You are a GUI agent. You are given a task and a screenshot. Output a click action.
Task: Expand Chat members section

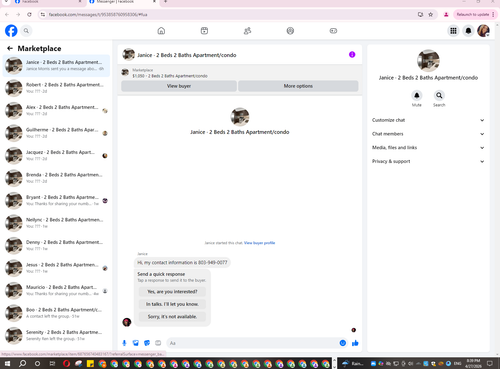(428, 134)
